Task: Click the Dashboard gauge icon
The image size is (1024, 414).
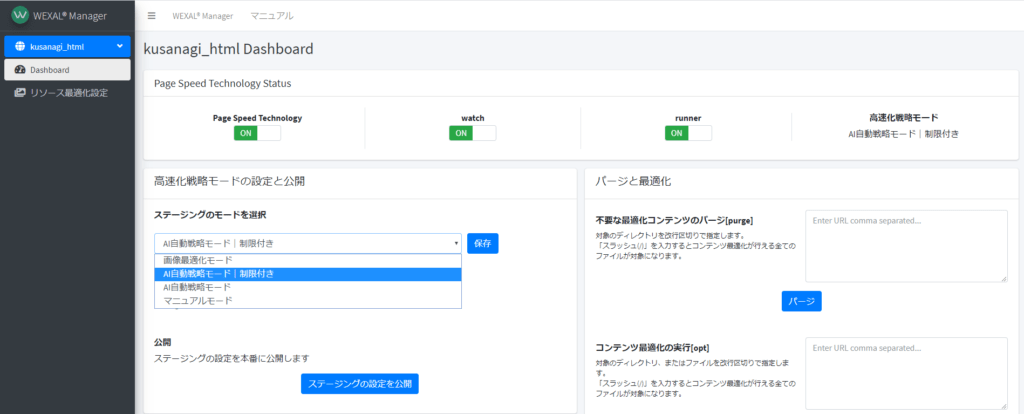Action: click(x=19, y=69)
